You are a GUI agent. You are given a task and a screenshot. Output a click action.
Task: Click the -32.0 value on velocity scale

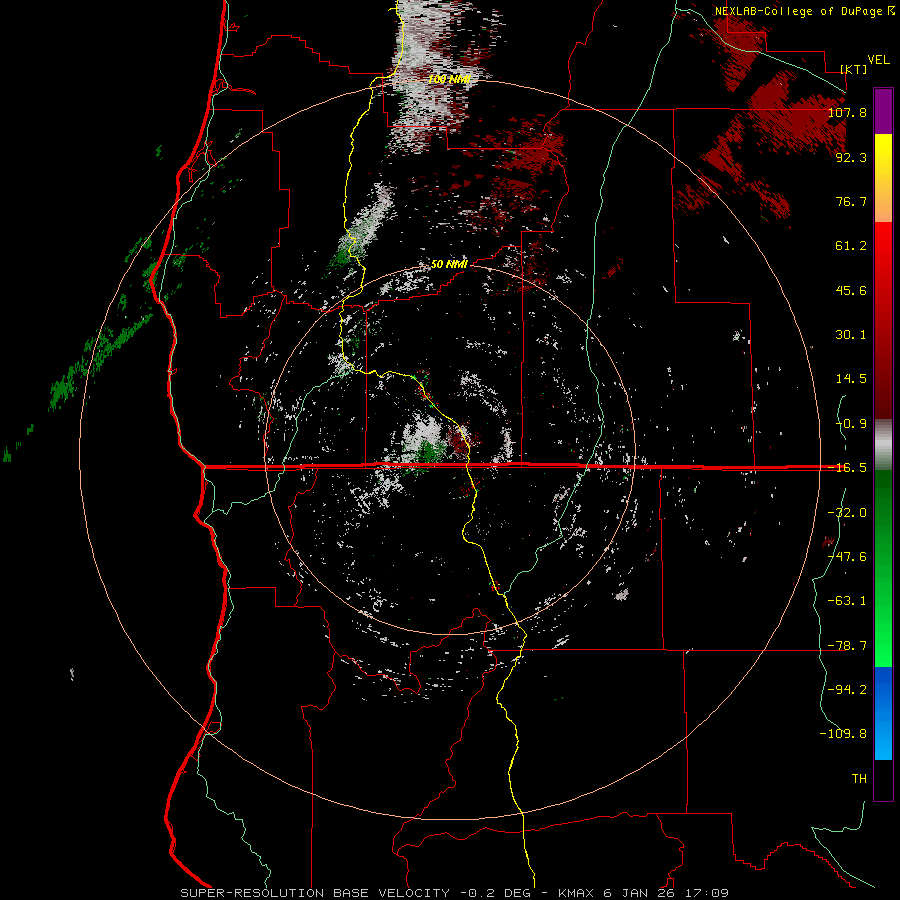(x=847, y=513)
